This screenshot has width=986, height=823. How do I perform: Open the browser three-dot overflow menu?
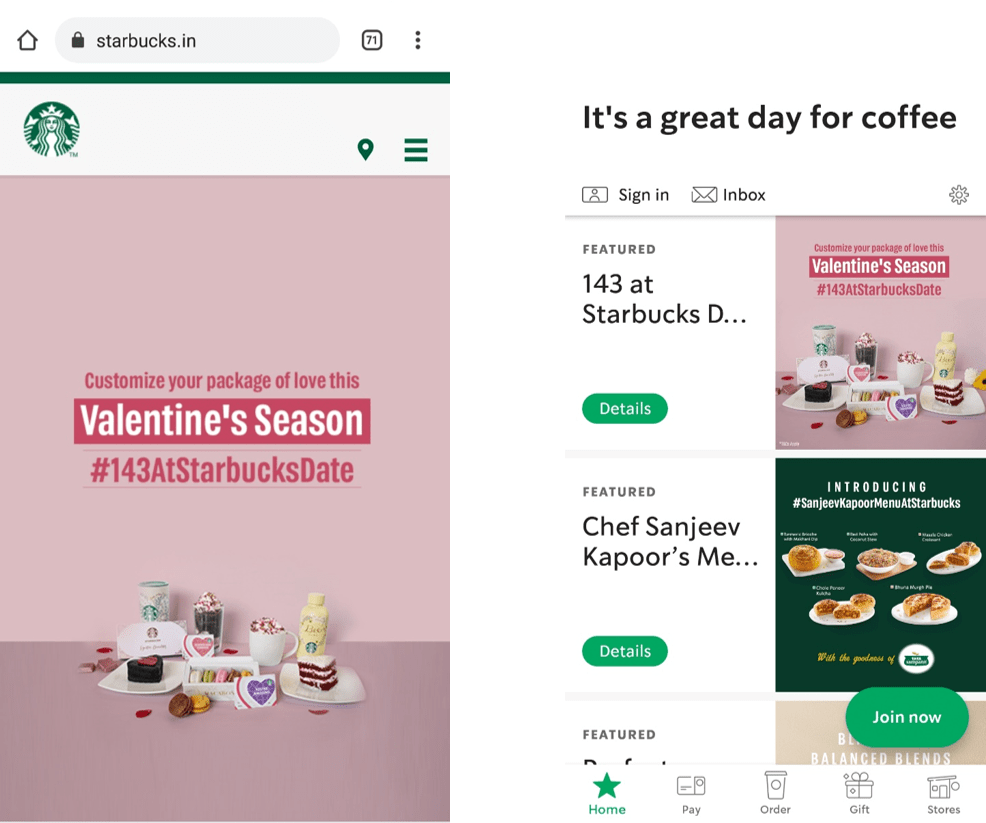pyautogui.click(x=418, y=40)
